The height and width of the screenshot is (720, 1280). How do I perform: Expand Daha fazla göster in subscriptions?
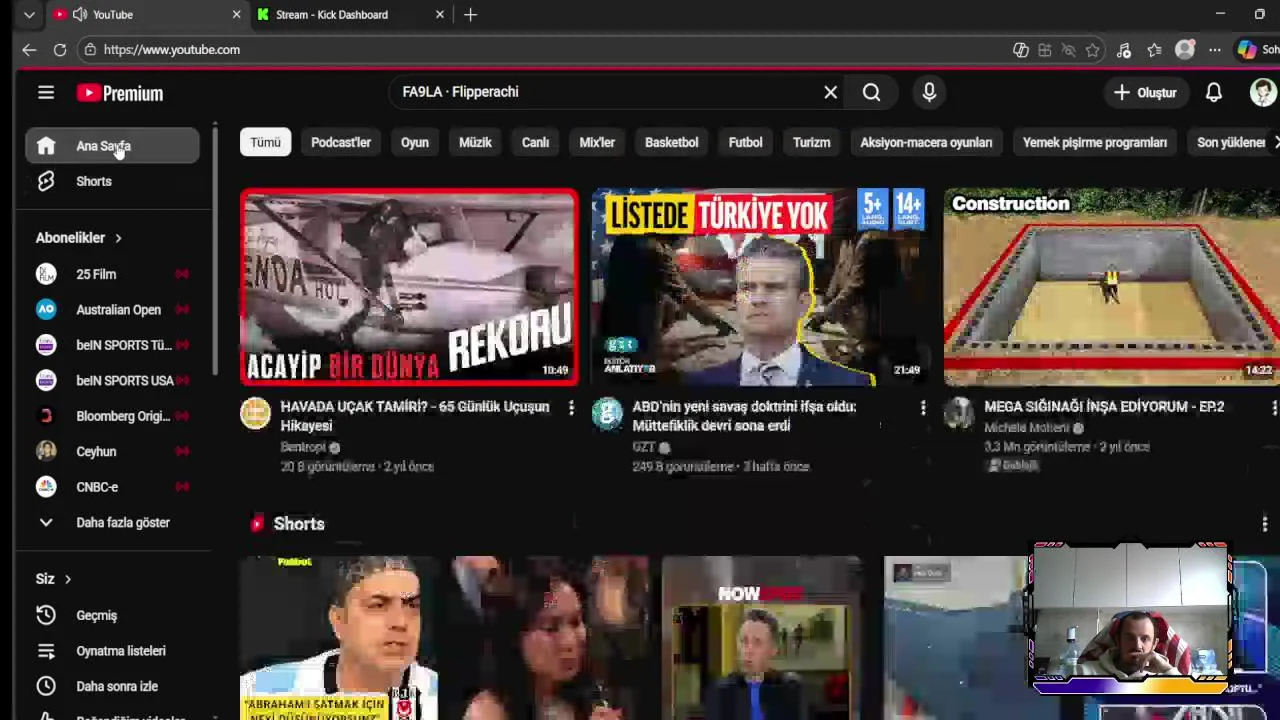click(112, 523)
